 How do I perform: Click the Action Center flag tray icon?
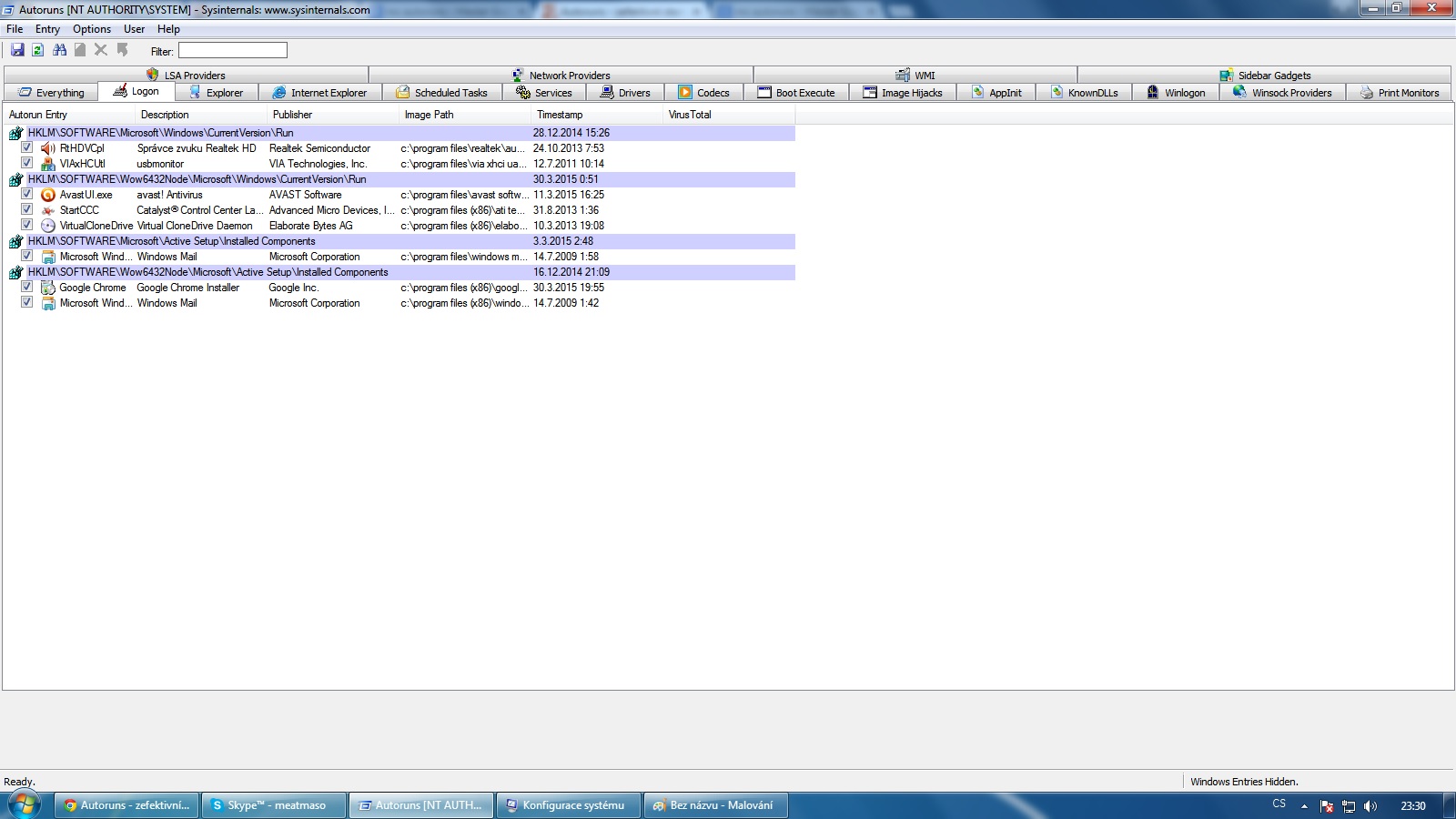[x=1327, y=806]
